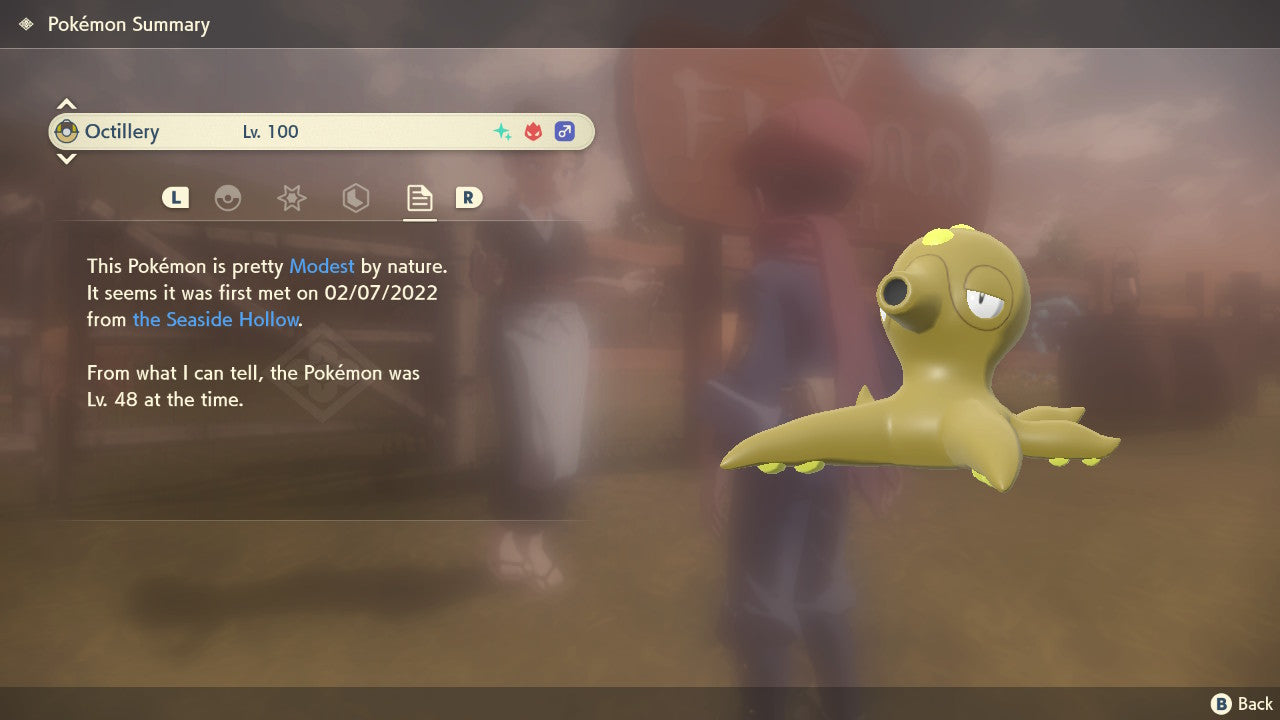Click the Octillery name label

pos(122,132)
